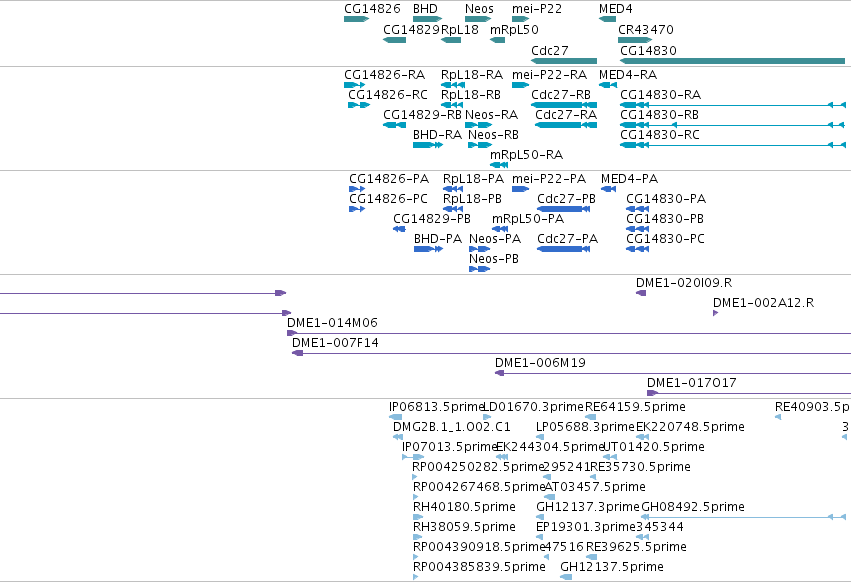Click the CG14830-RA transcript

click(x=733, y=105)
